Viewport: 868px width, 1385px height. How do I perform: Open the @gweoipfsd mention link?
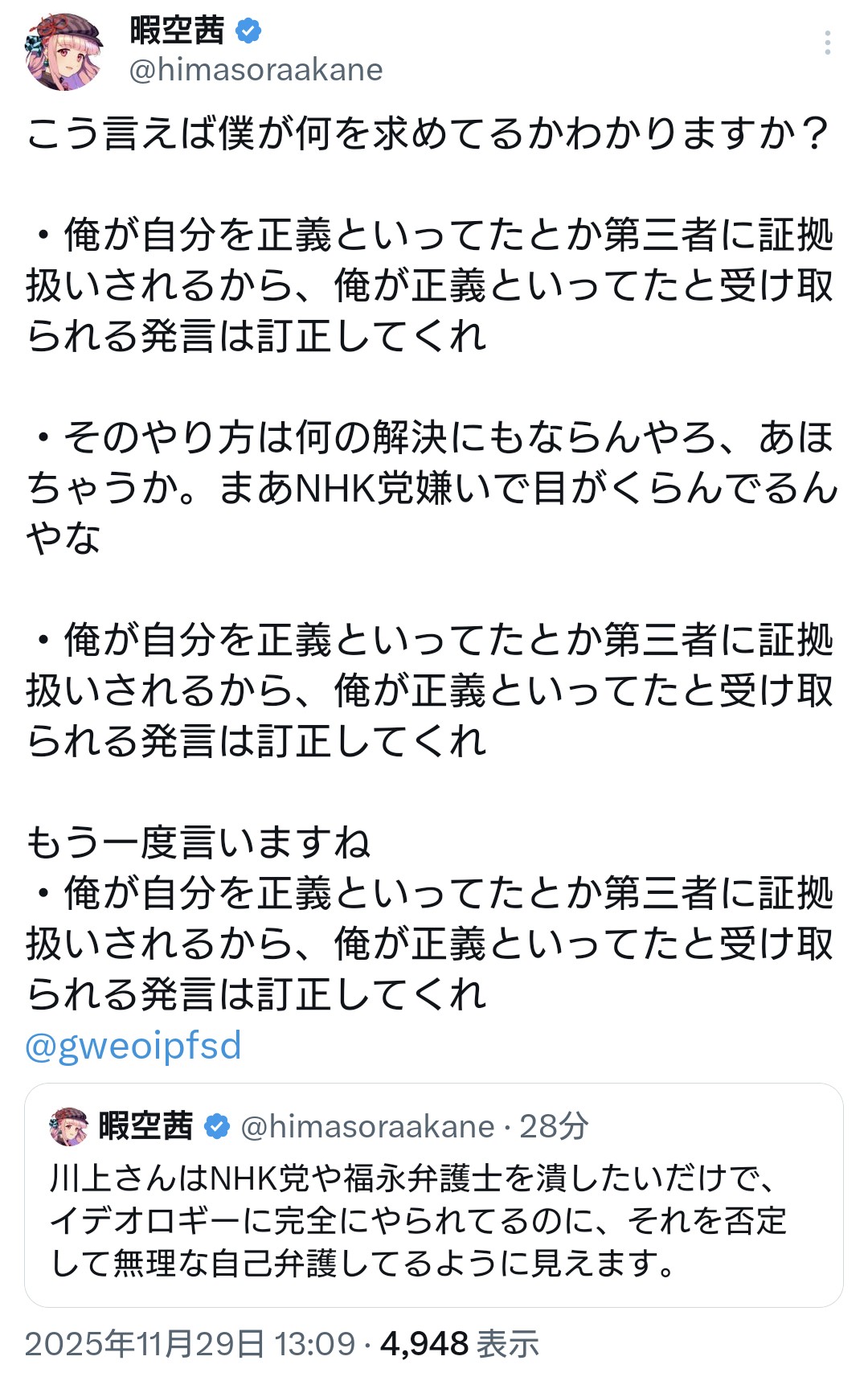133,1046
